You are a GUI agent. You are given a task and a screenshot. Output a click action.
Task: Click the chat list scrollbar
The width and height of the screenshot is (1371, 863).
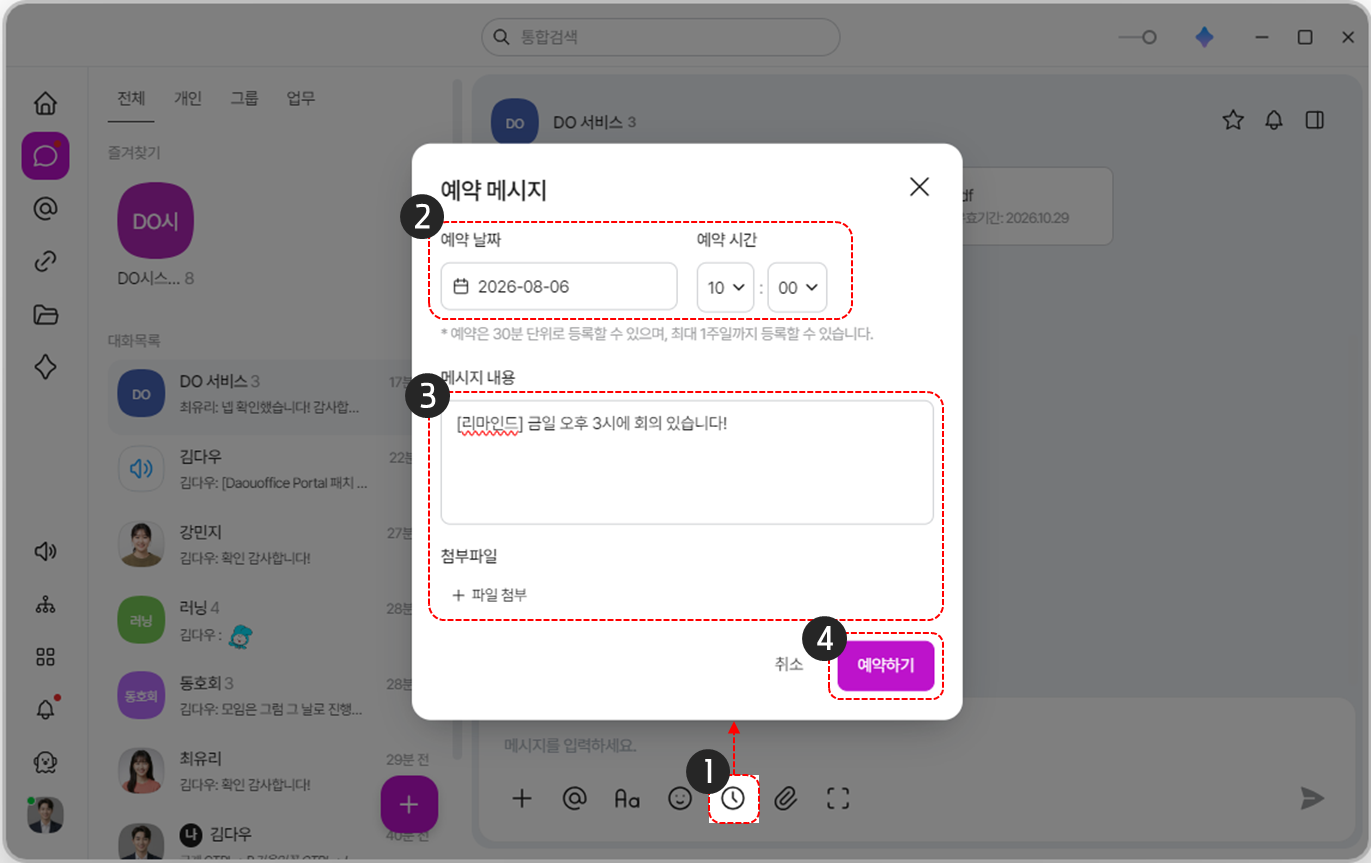pyautogui.click(x=458, y=420)
